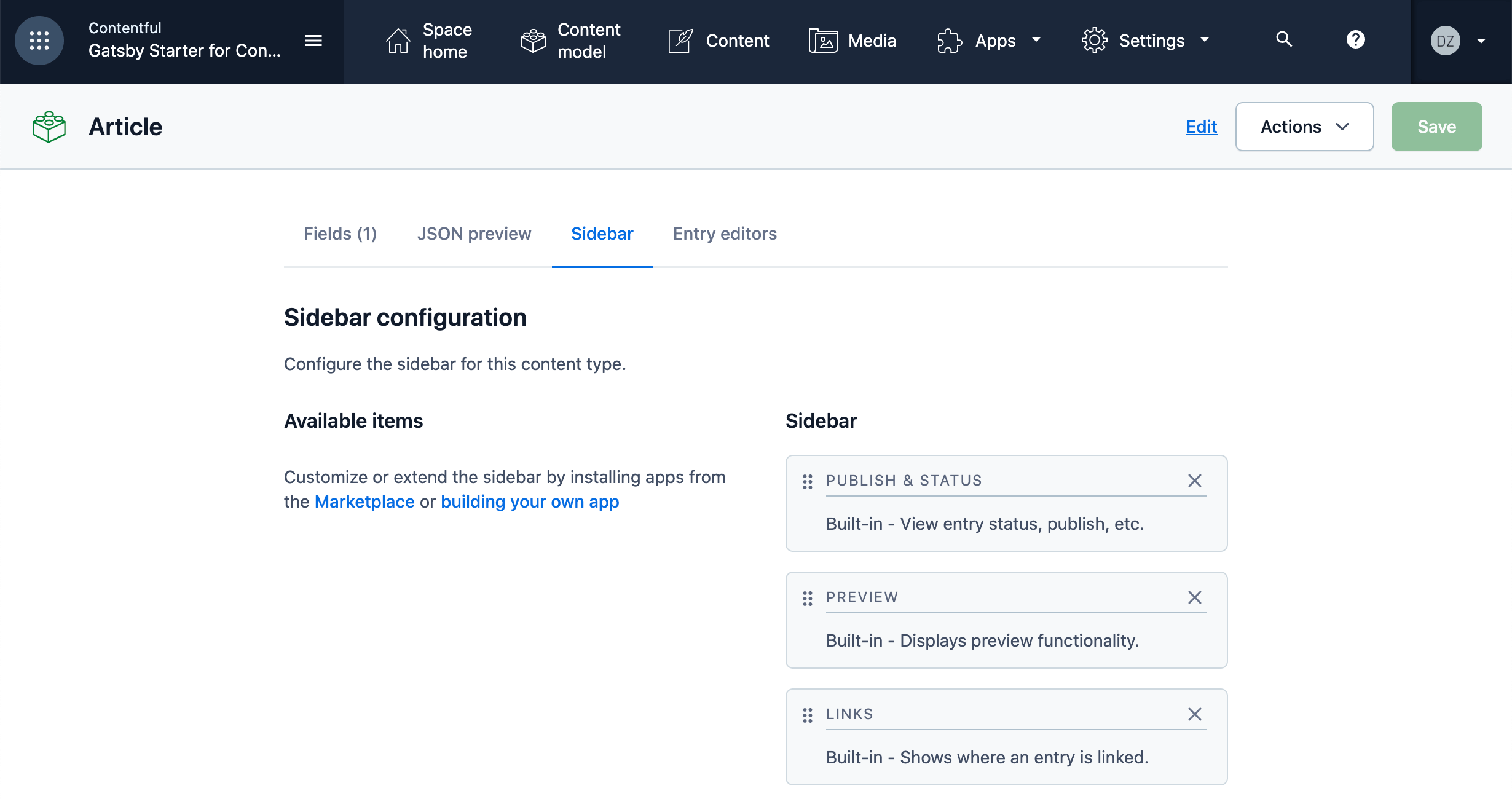This screenshot has height=799, width=1512.
Task: Open the search magnifier icon
Action: (1283, 40)
